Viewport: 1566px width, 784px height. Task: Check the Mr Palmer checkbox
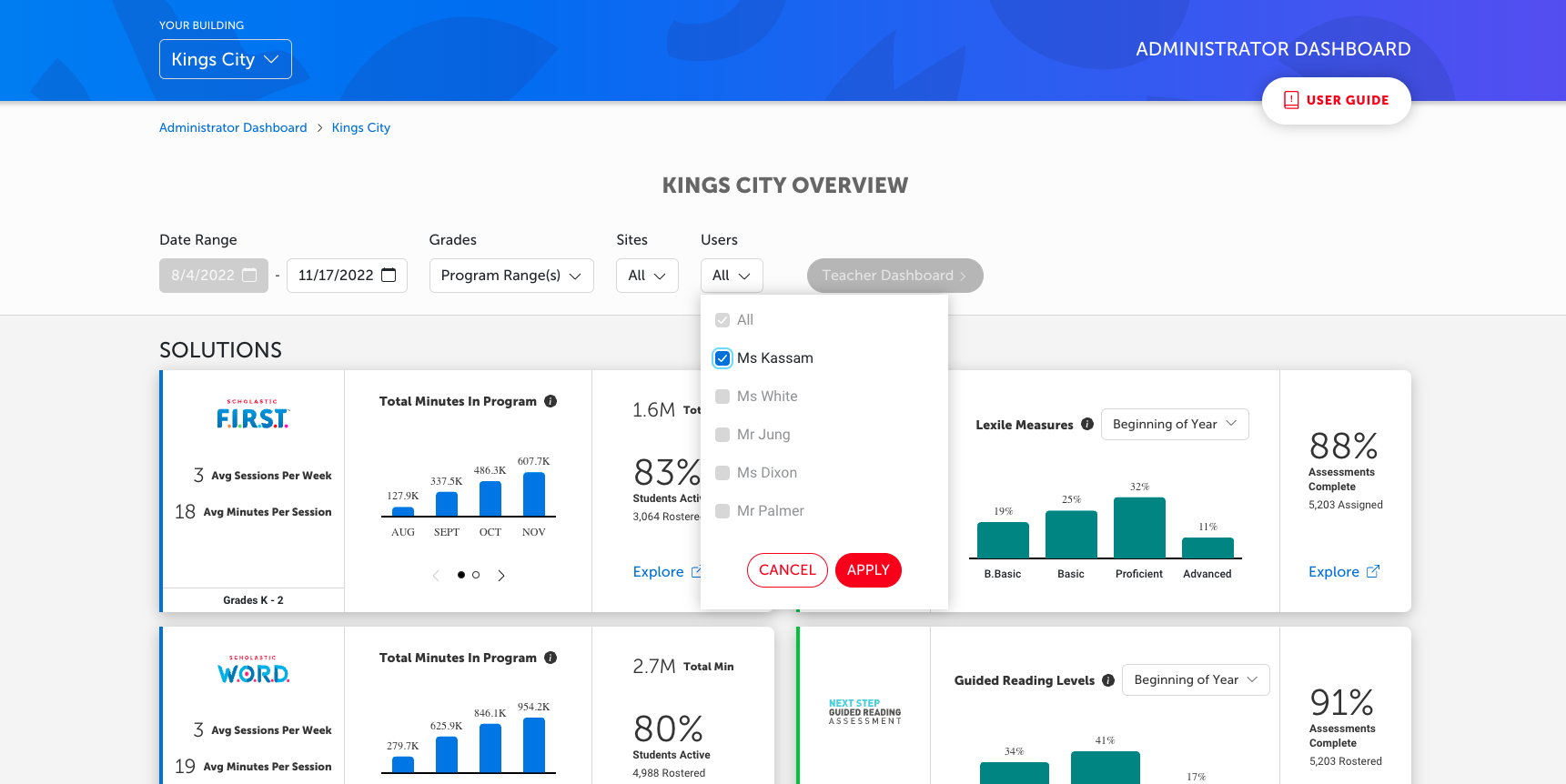[722, 511]
